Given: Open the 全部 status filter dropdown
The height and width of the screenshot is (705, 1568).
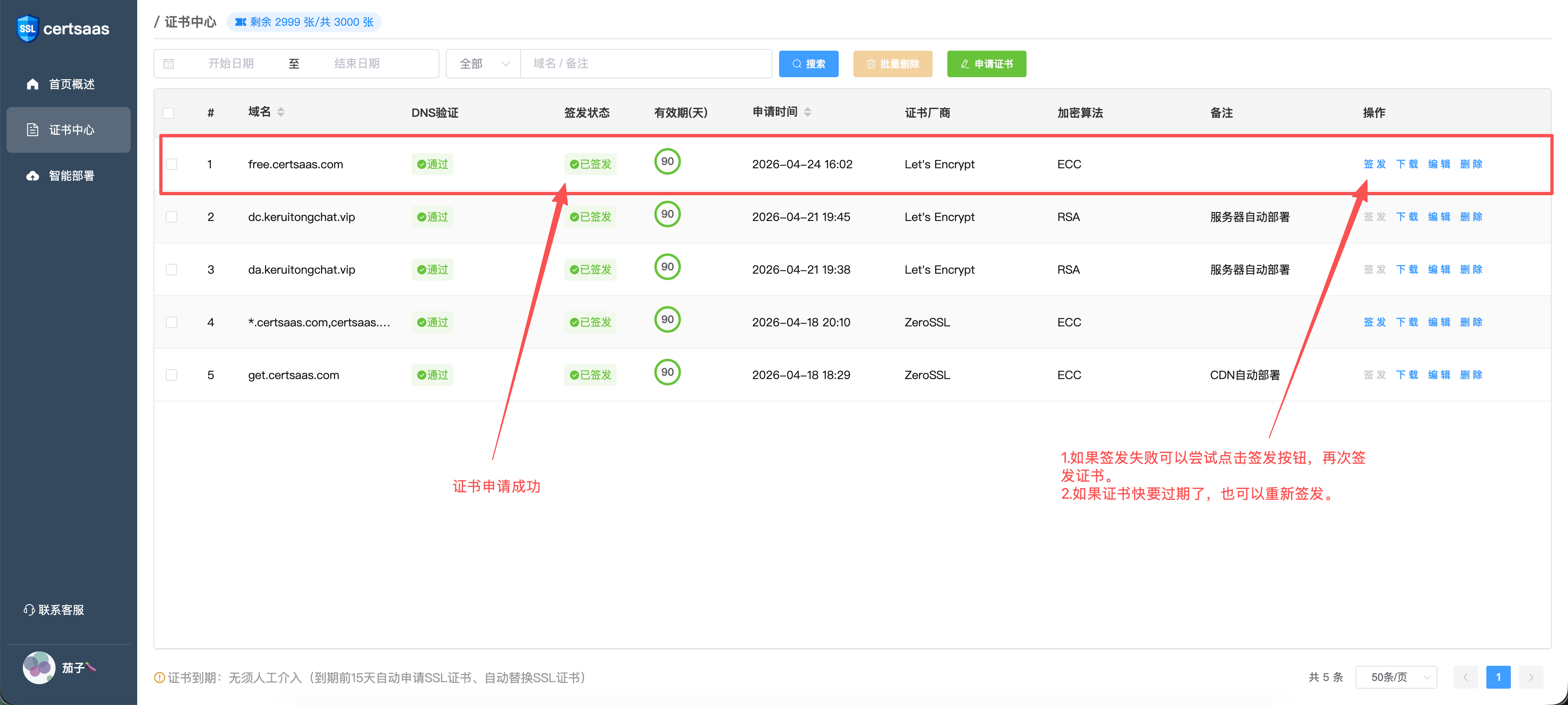Looking at the screenshot, I should click(483, 63).
